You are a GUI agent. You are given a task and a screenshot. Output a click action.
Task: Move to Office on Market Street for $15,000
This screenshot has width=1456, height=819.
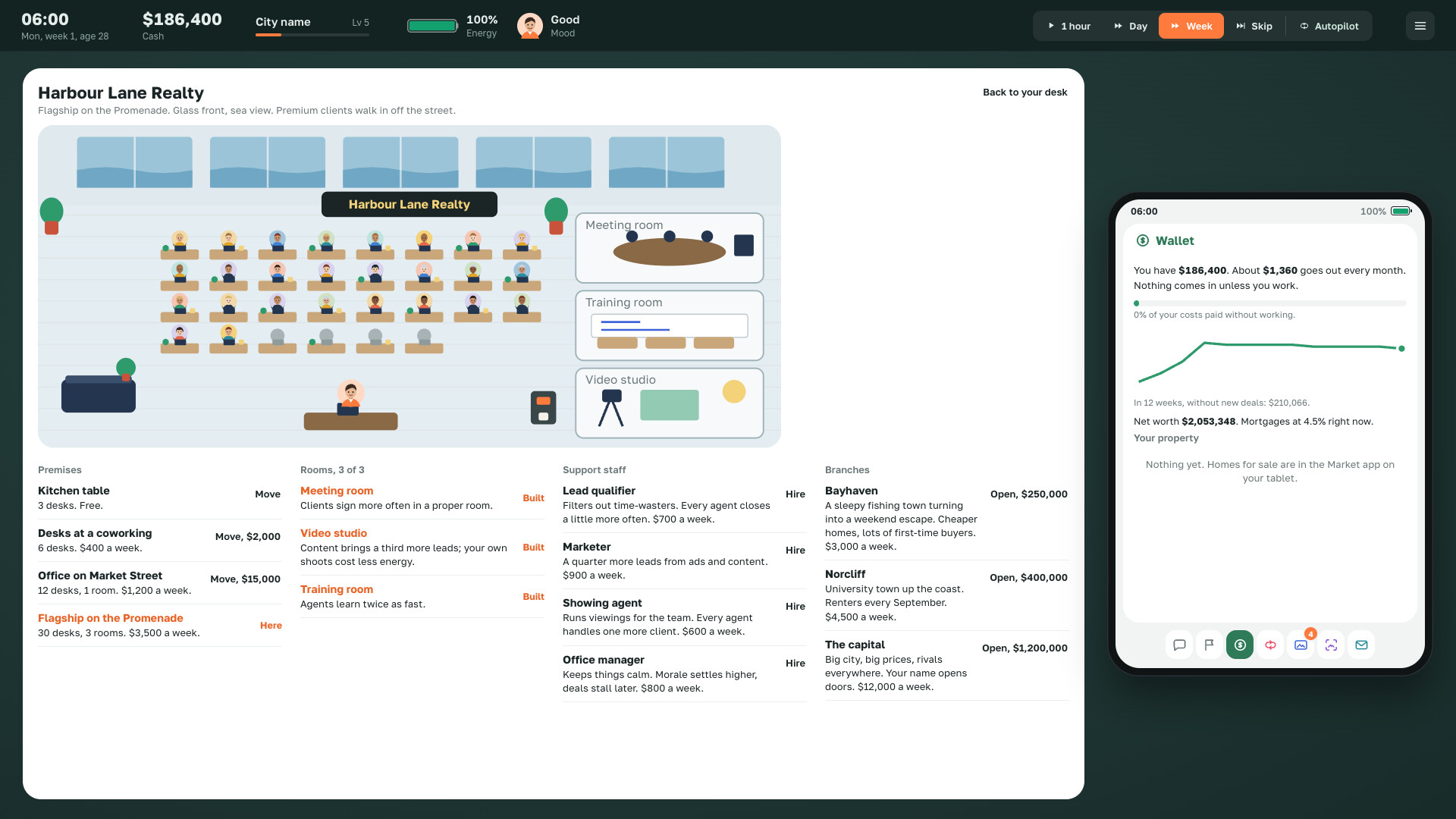click(246, 579)
